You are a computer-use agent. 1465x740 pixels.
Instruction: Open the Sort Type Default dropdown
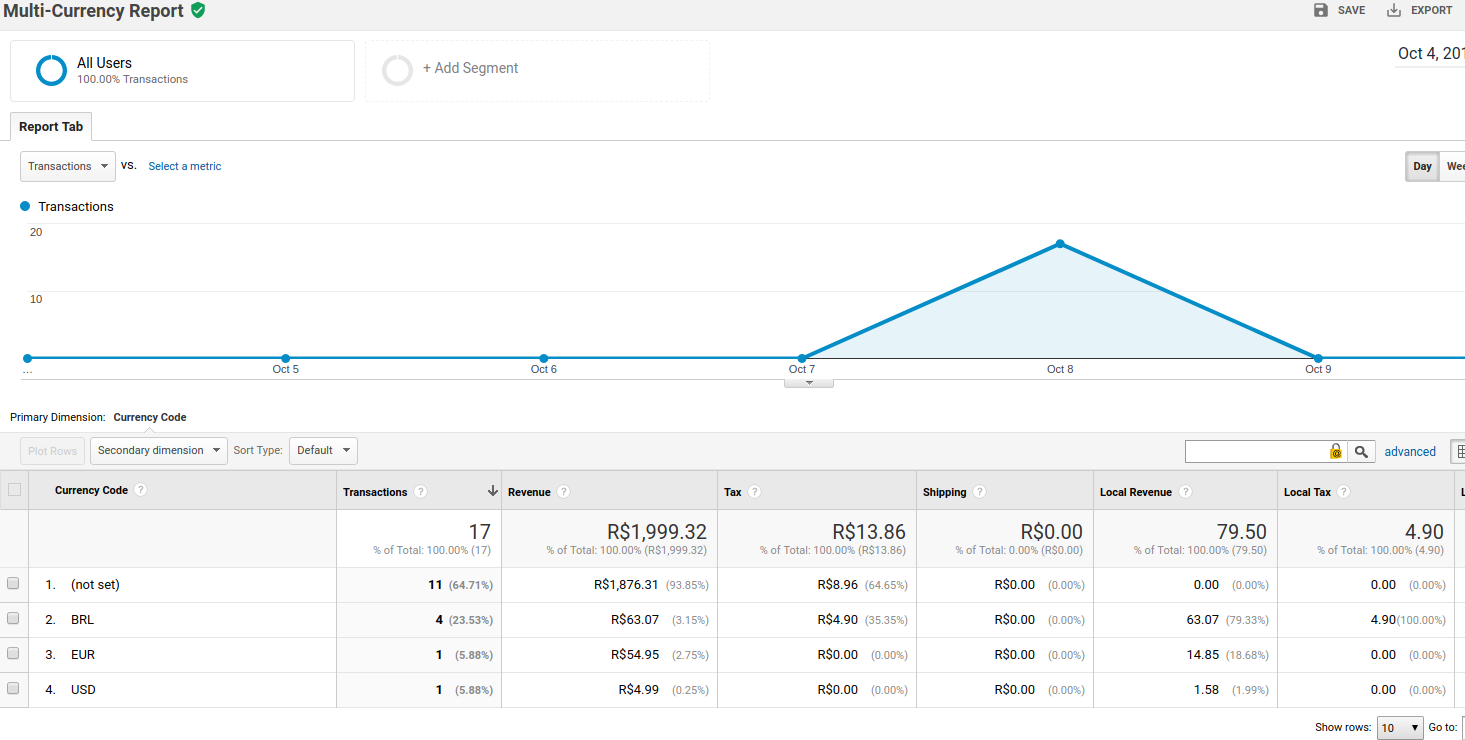(x=323, y=451)
